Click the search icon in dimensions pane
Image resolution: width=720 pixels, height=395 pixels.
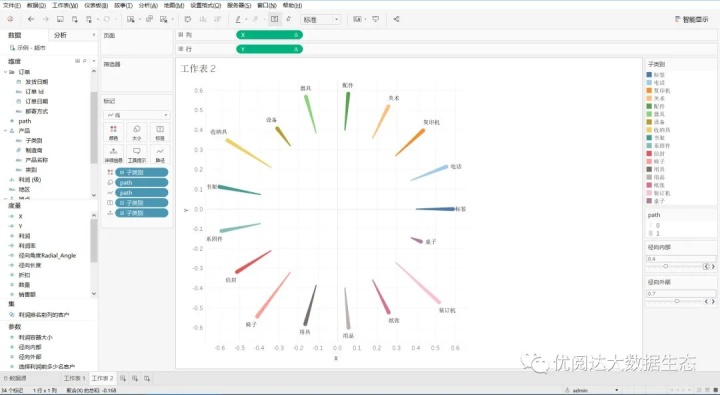84,61
